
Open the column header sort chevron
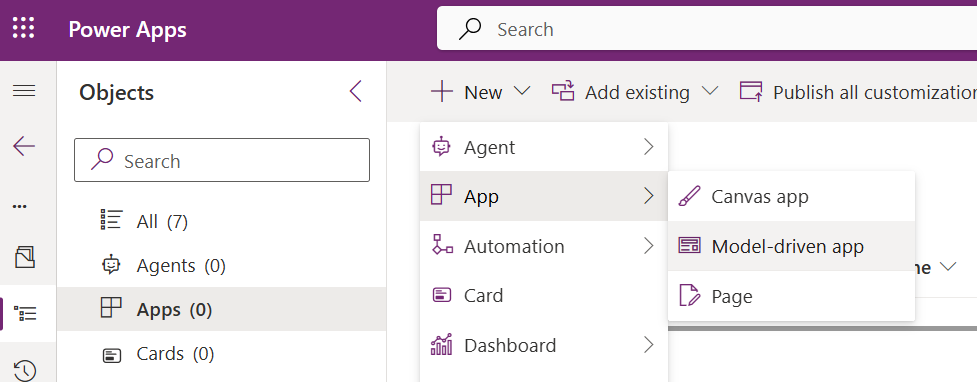(947, 267)
